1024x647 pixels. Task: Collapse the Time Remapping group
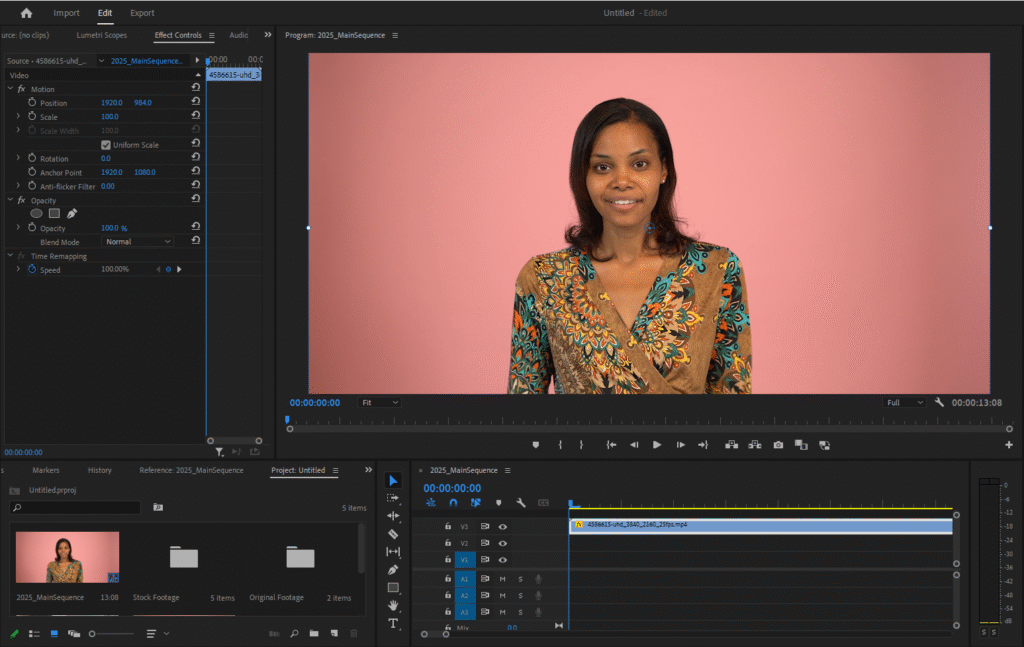coord(10,255)
